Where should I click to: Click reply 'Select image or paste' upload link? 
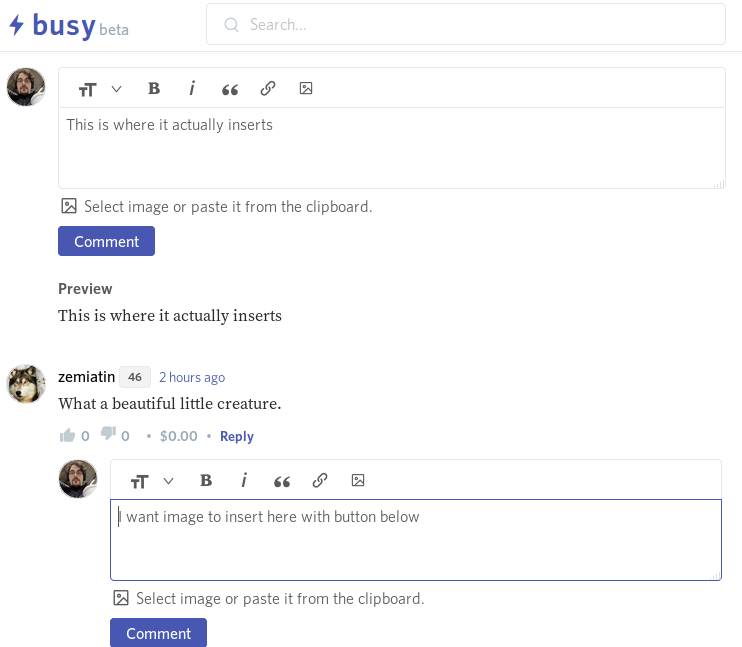coord(280,599)
